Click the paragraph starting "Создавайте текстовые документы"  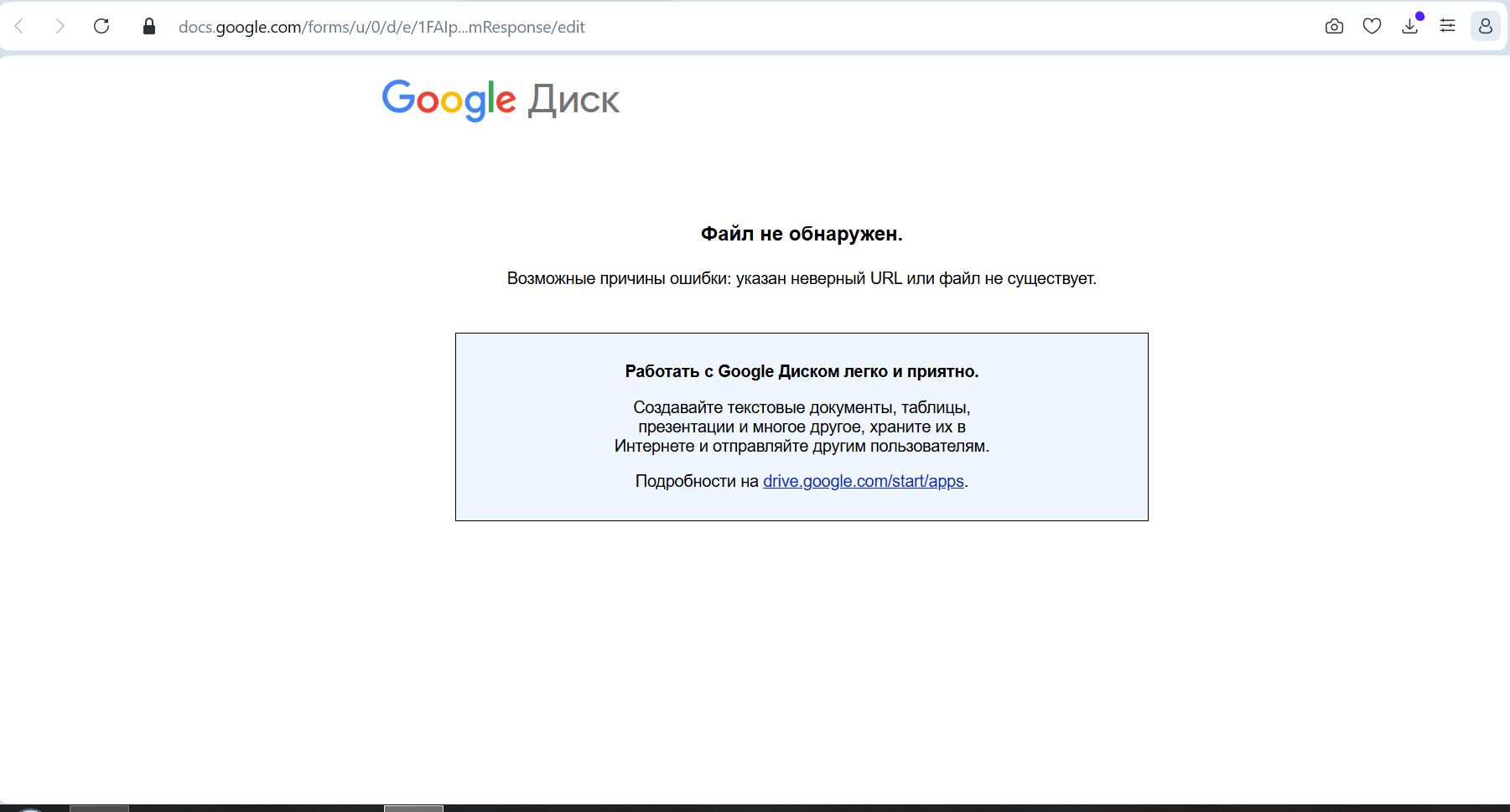pos(802,427)
